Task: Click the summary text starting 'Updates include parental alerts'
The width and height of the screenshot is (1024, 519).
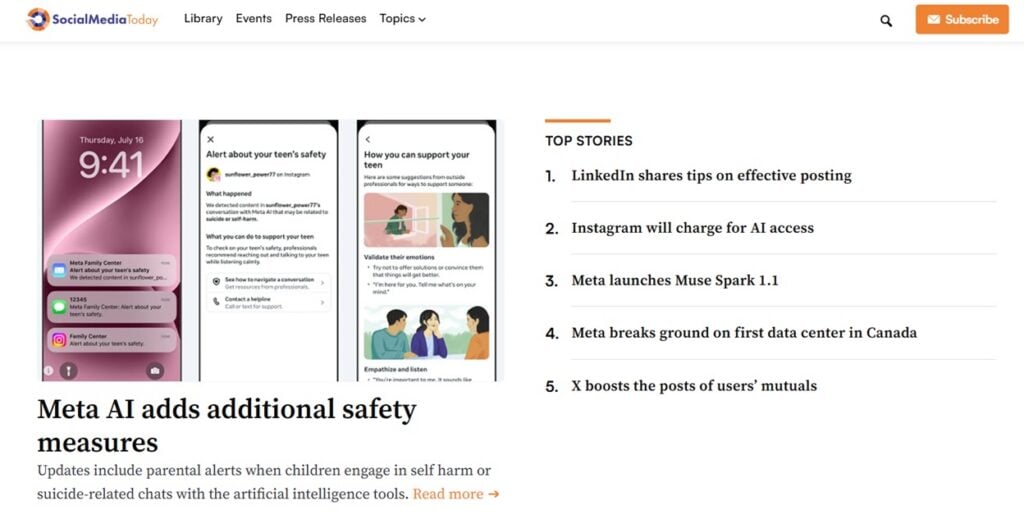Action: tap(264, 482)
